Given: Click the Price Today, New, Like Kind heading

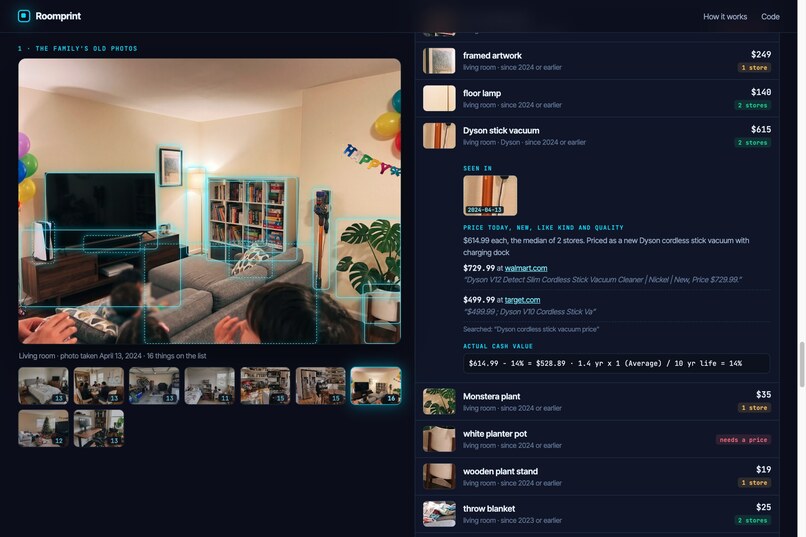Looking at the screenshot, I should (x=543, y=228).
